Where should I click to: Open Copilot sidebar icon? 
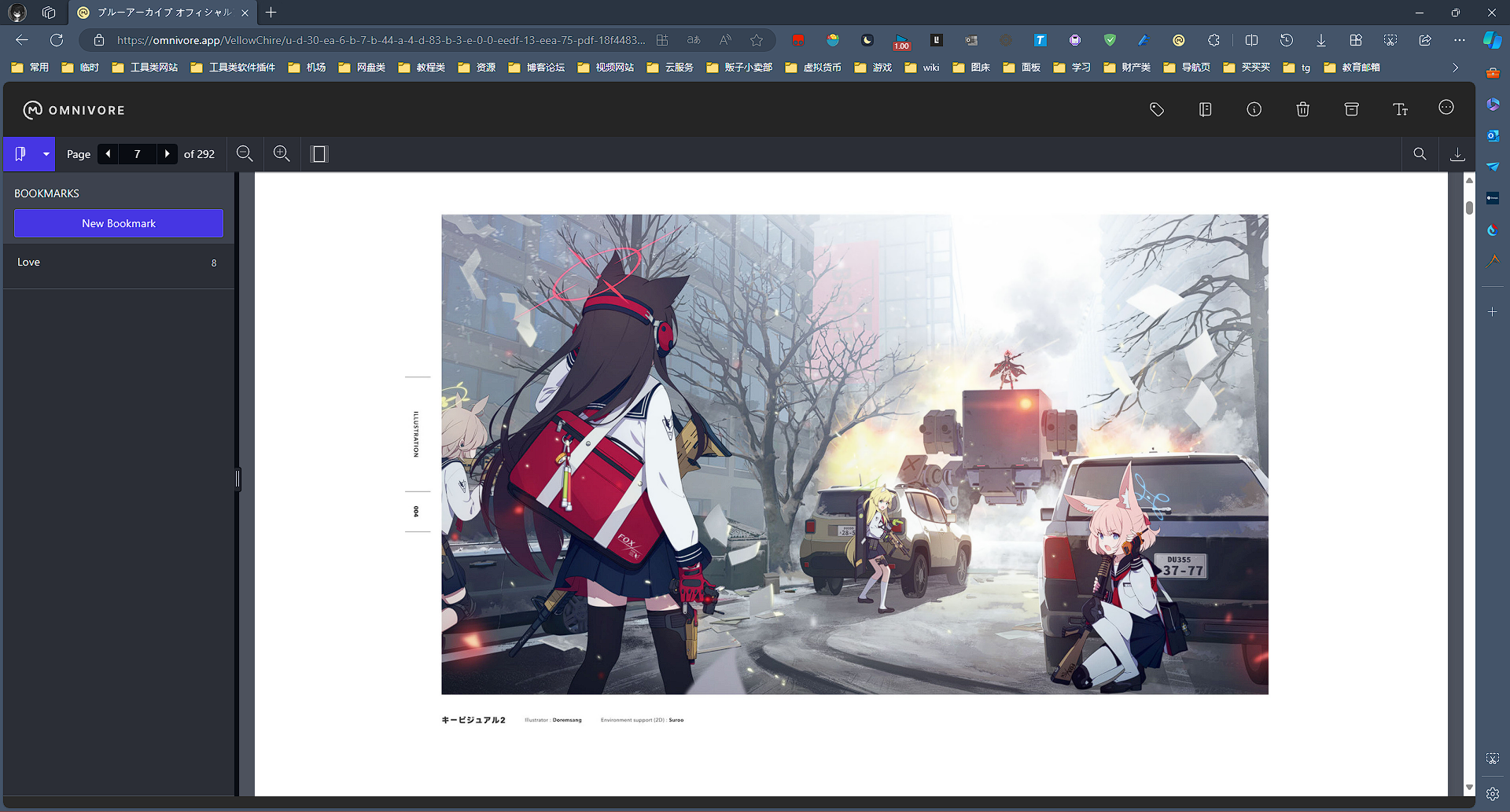(x=1492, y=40)
